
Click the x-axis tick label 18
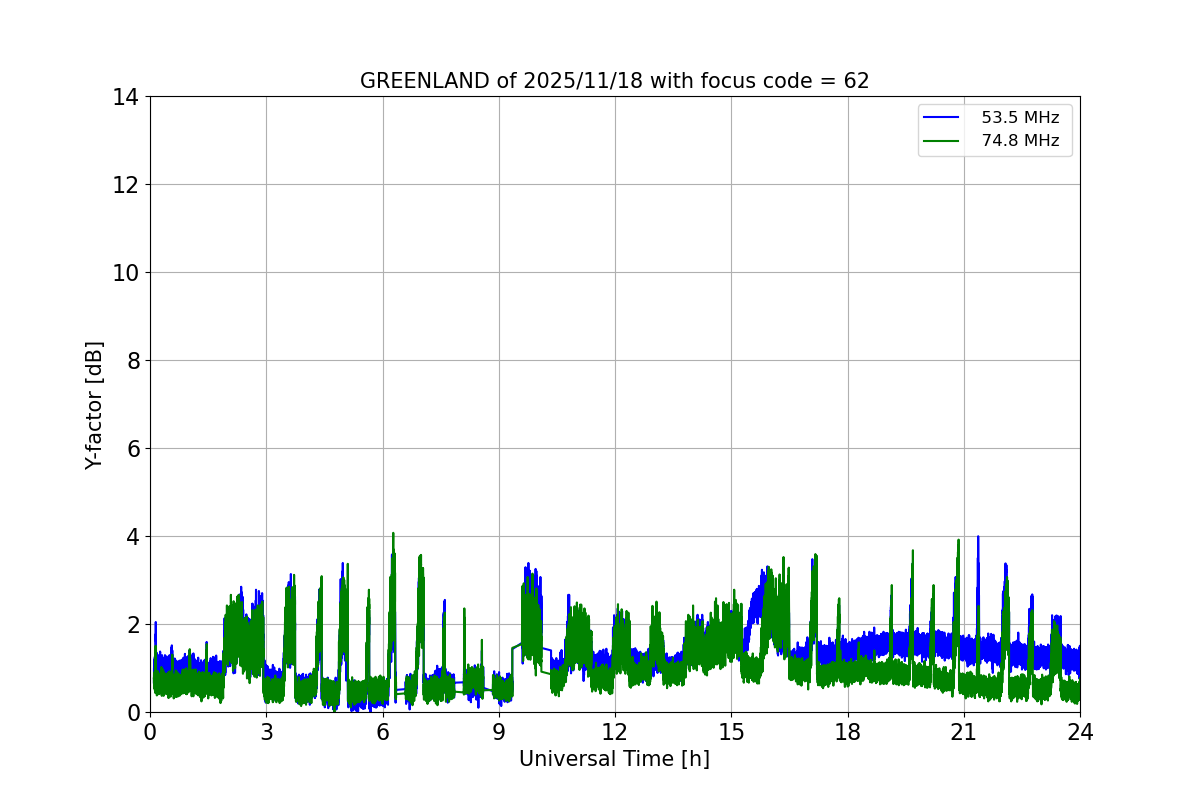click(848, 732)
